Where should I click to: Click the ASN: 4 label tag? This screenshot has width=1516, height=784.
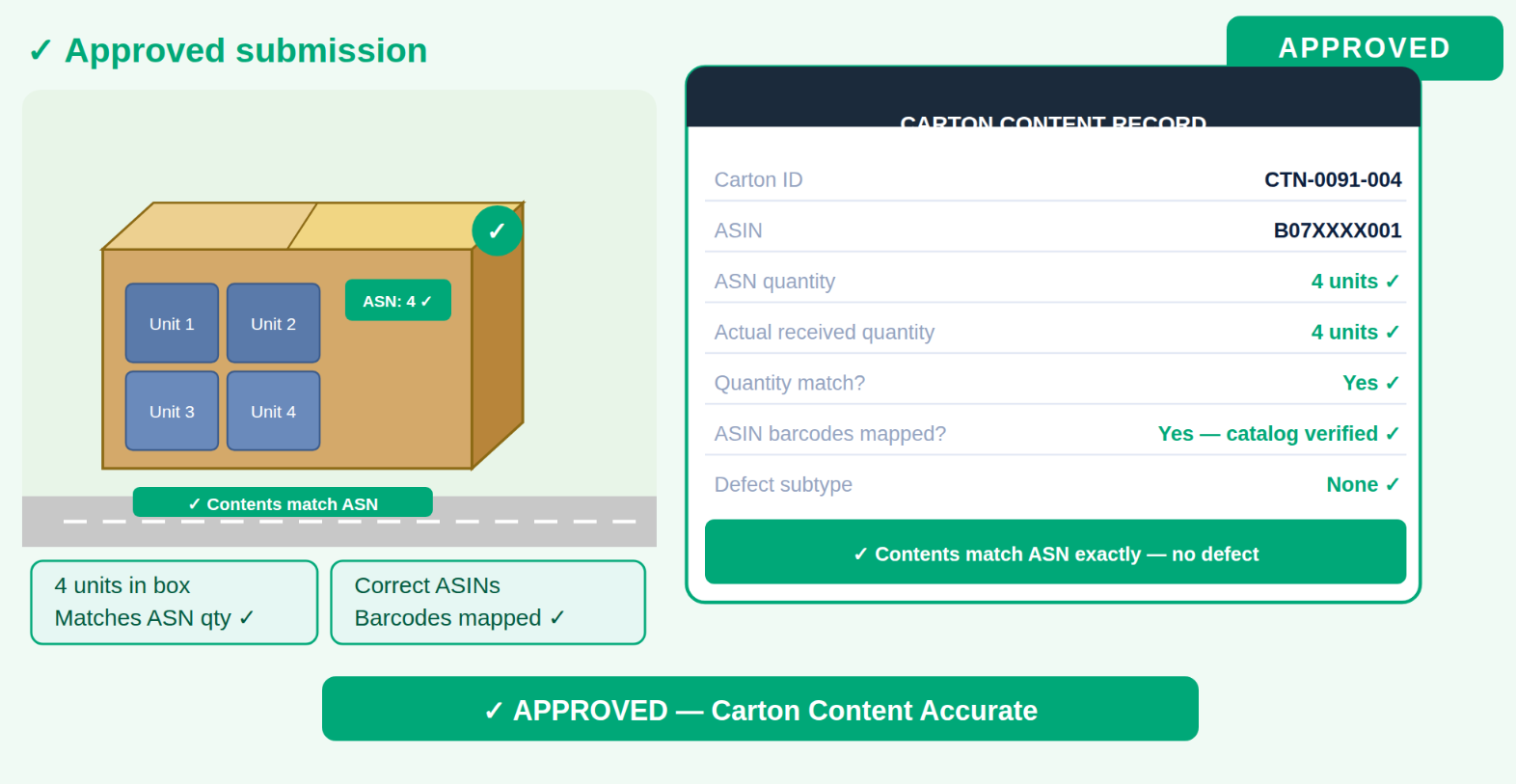[398, 300]
